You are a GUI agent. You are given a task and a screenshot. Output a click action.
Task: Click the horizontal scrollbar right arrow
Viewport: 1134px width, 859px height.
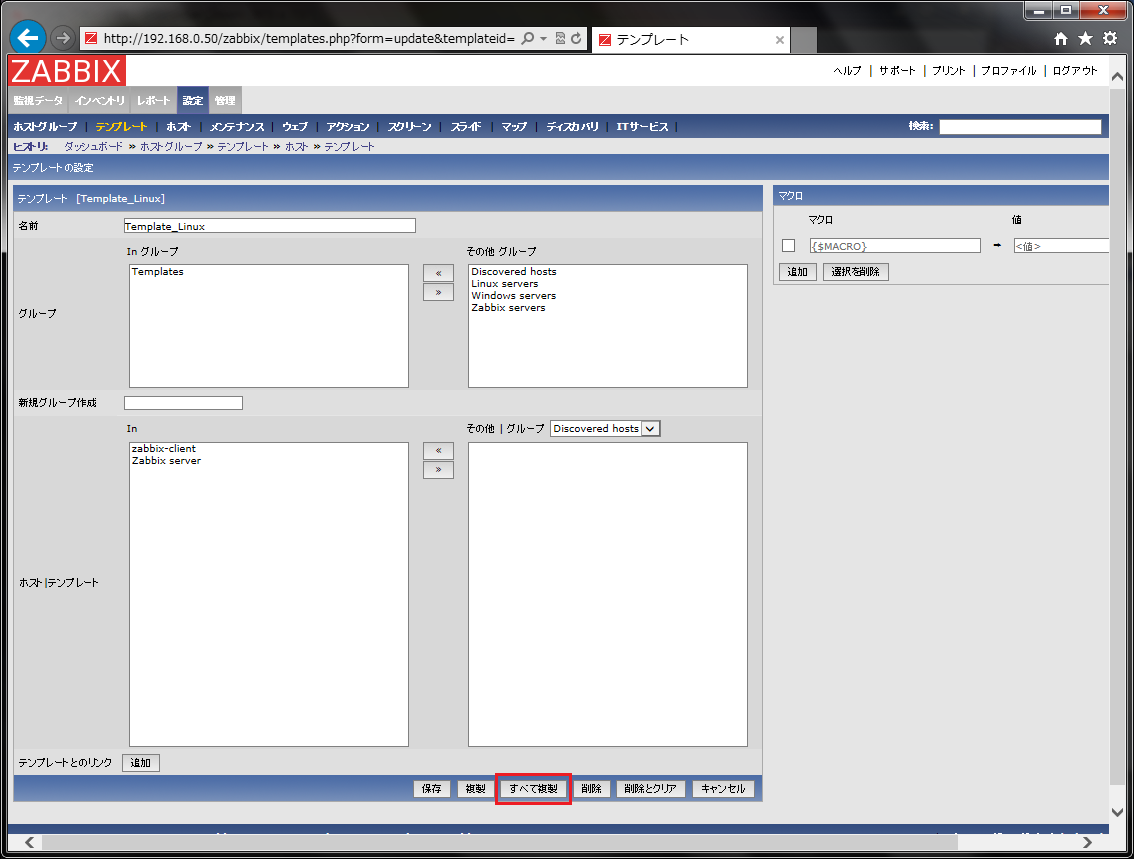1087,842
